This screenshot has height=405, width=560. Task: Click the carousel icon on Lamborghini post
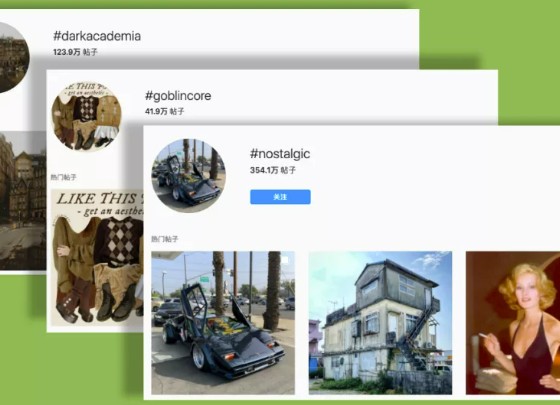coord(285,260)
